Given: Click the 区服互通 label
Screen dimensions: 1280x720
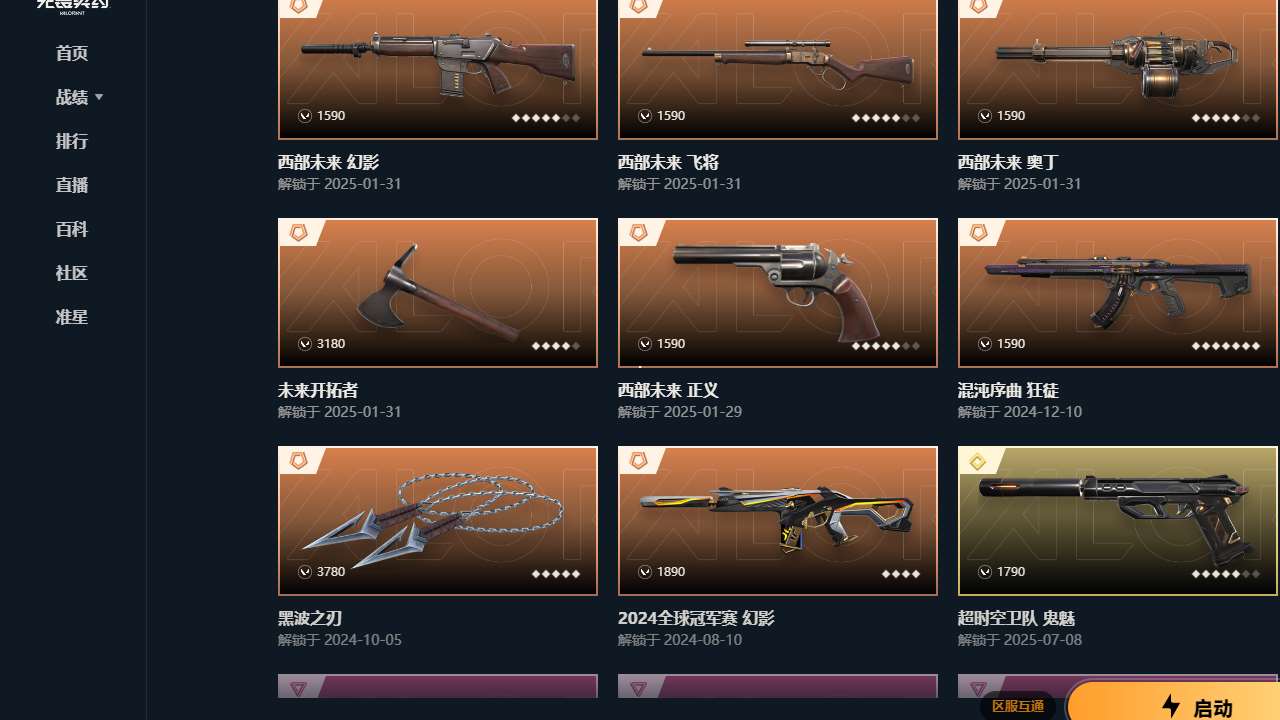Looking at the screenshot, I should [1018, 706].
